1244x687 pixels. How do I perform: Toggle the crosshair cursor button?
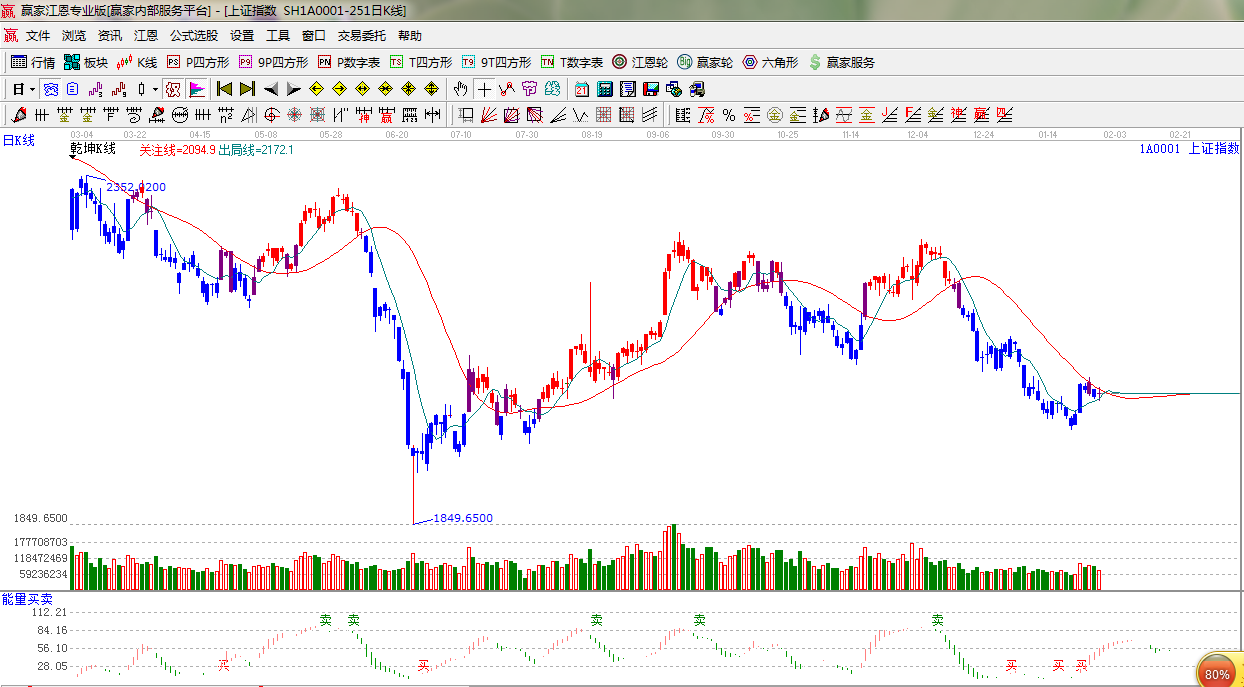click(x=484, y=89)
